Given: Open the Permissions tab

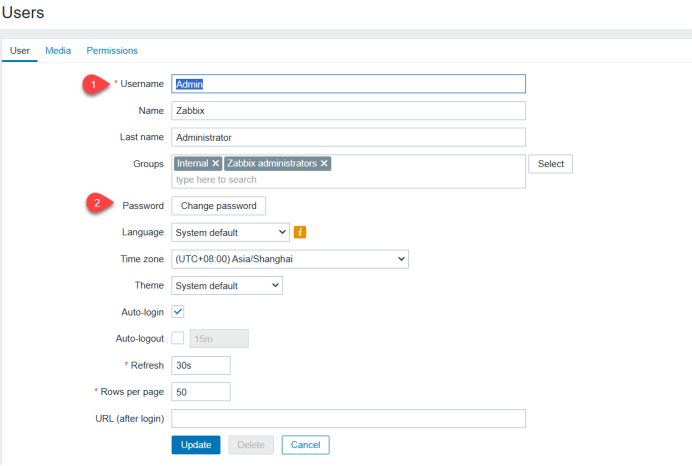Looking at the screenshot, I should coord(112,50).
